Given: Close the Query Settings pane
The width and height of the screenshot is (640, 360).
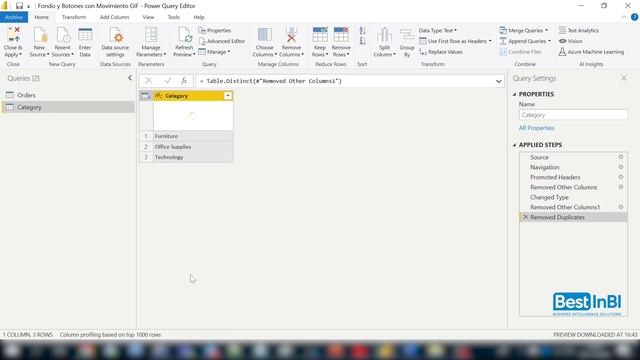Looking at the screenshot, I should click(624, 78).
